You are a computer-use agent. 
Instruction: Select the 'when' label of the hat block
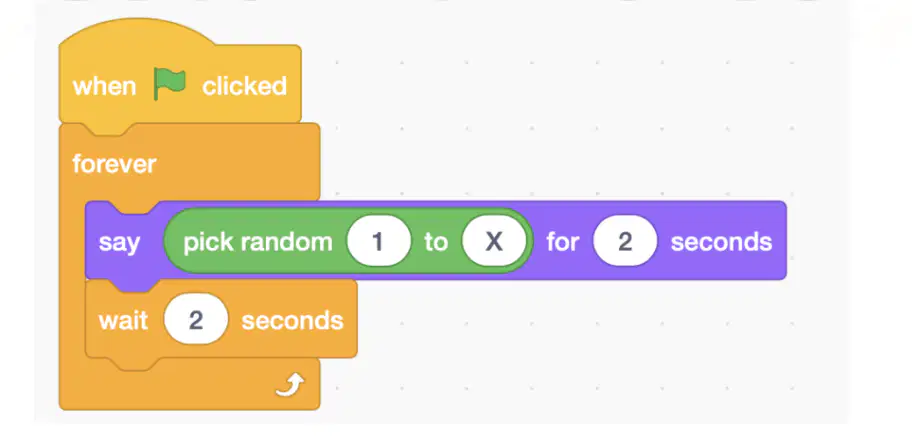pyautogui.click(x=104, y=86)
